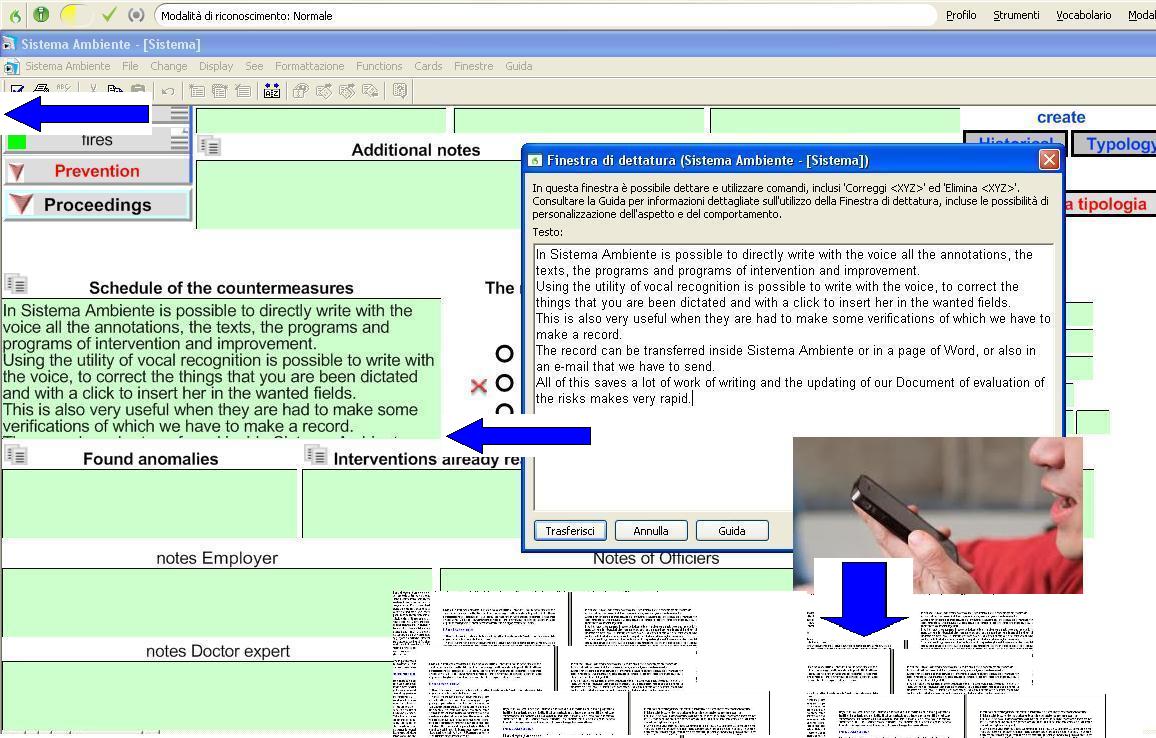The height and width of the screenshot is (738, 1156).
Task: Click the green checkmark icon in voice bar
Action: [109, 15]
